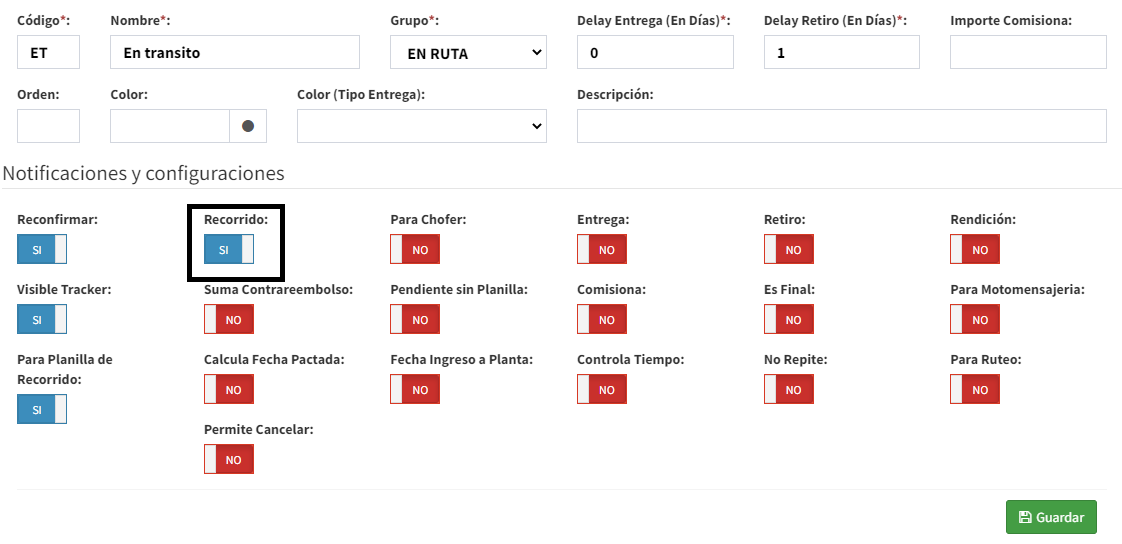Toggle the Es Final switch
Screen dimensions: 1122x544
click(x=789, y=319)
